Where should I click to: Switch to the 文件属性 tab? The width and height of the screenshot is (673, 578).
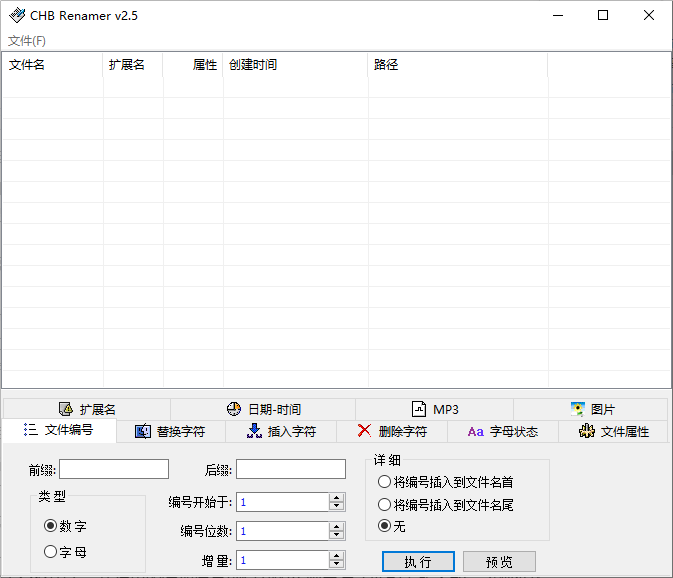tap(613, 432)
